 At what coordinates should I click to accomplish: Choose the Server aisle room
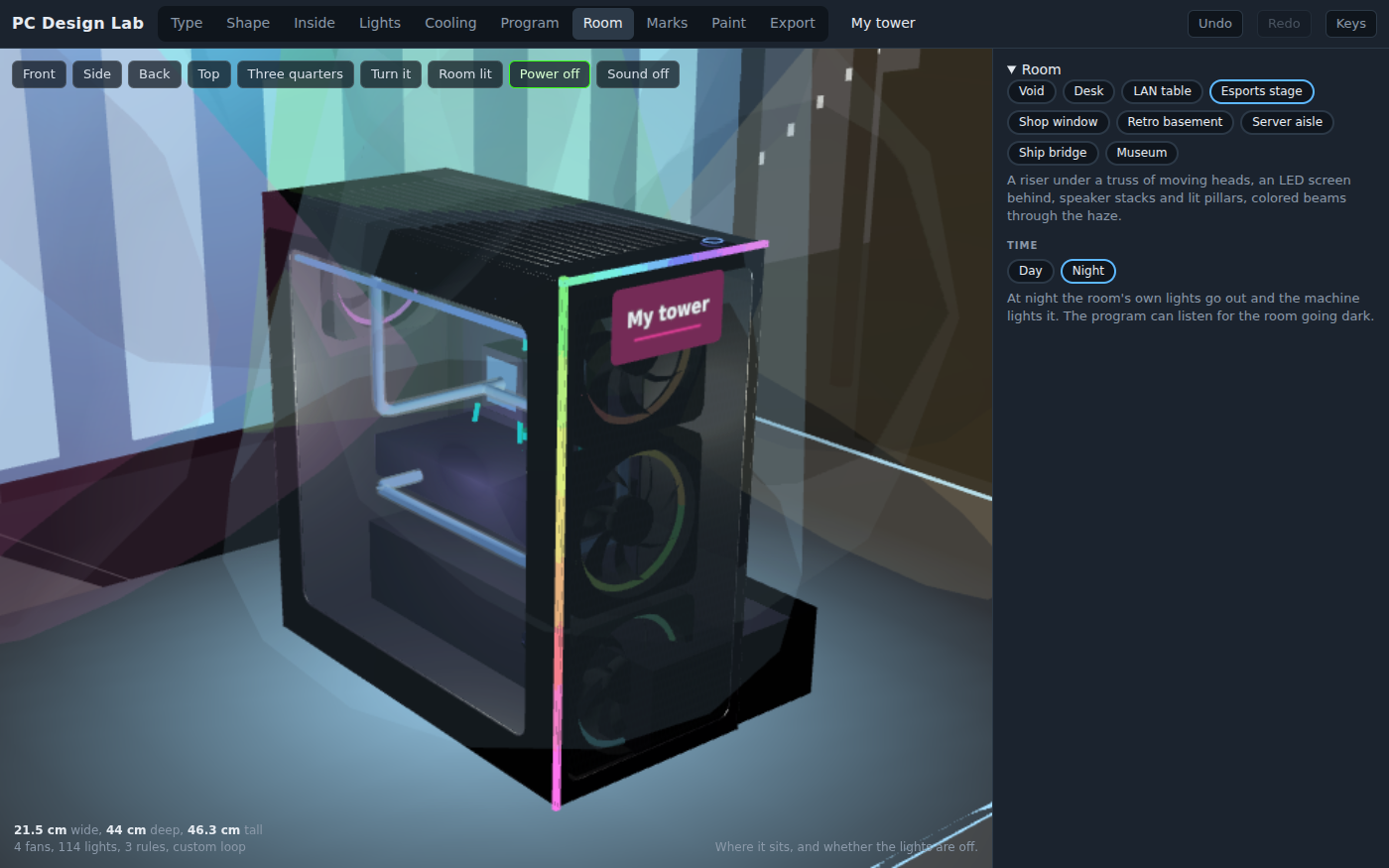pyautogui.click(x=1288, y=122)
